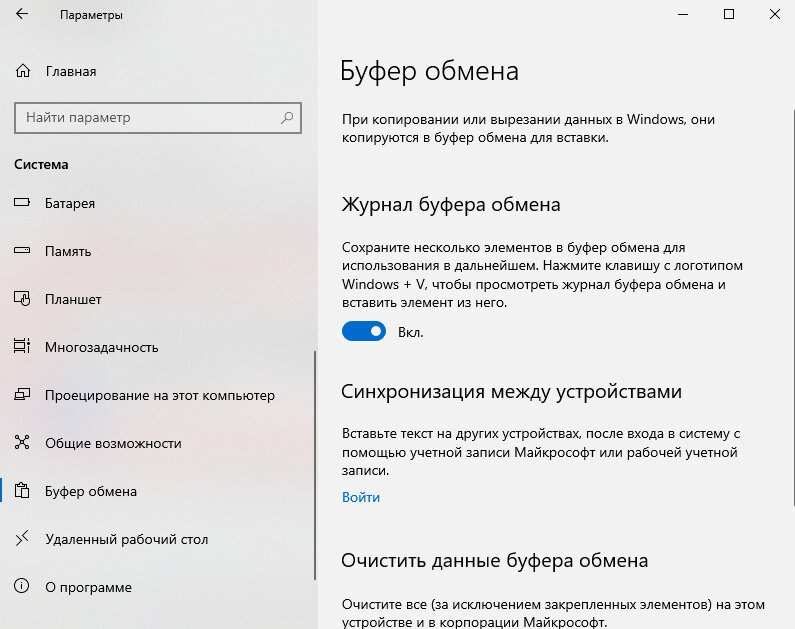Select Память in the sidebar
Screen dimensions: 795x629
pos(68,251)
